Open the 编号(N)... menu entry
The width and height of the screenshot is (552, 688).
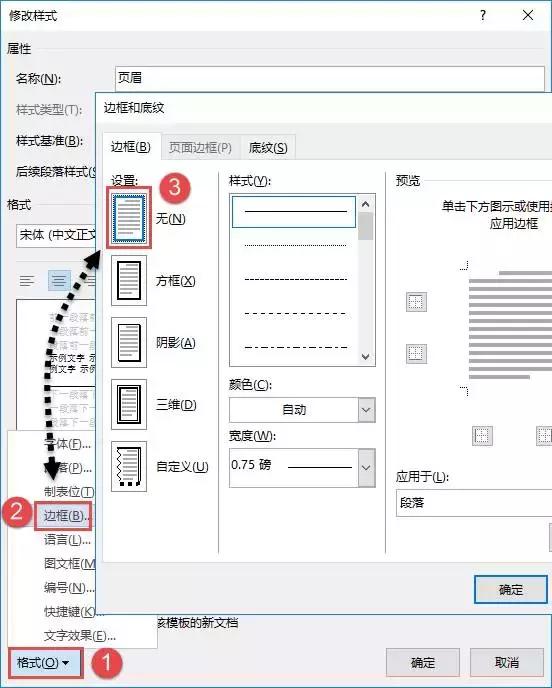(69, 588)
